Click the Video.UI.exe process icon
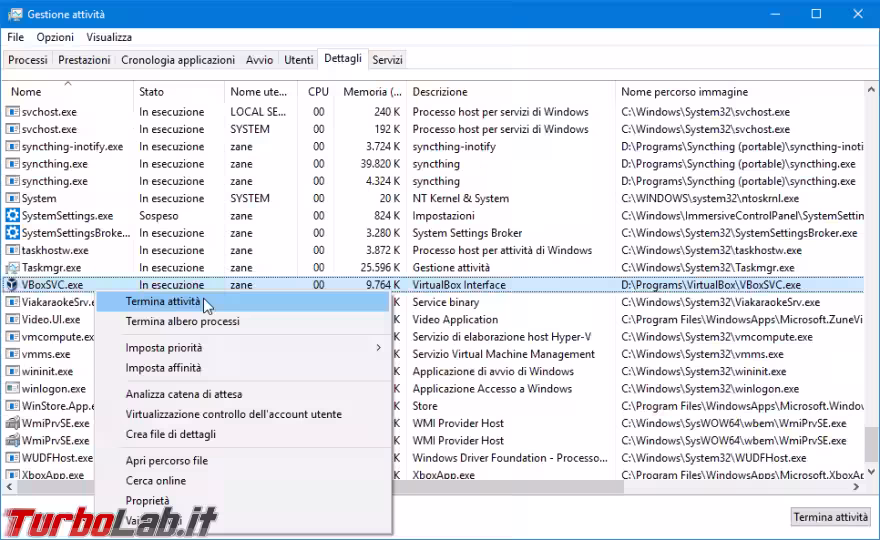The image size is (880, 540). 12,319
